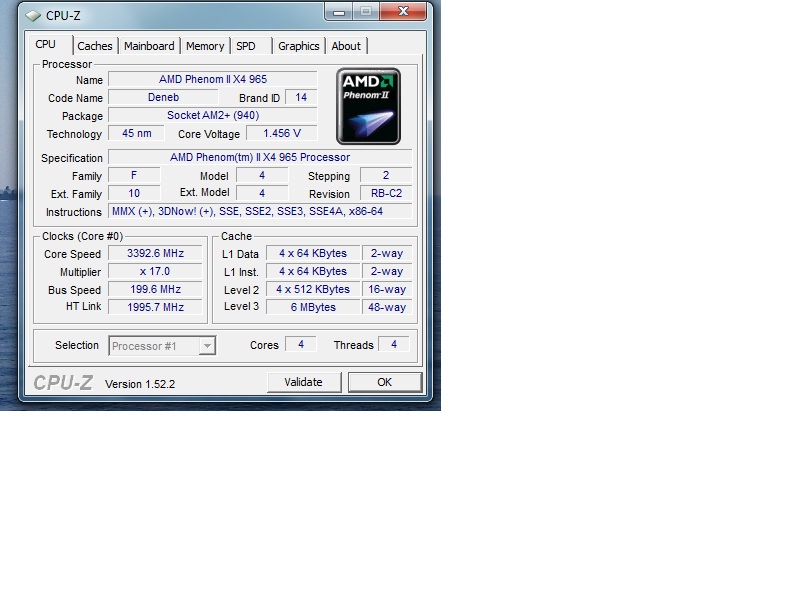Click the Level 2 value '4 x 512 KBytes'

(313, 289)
